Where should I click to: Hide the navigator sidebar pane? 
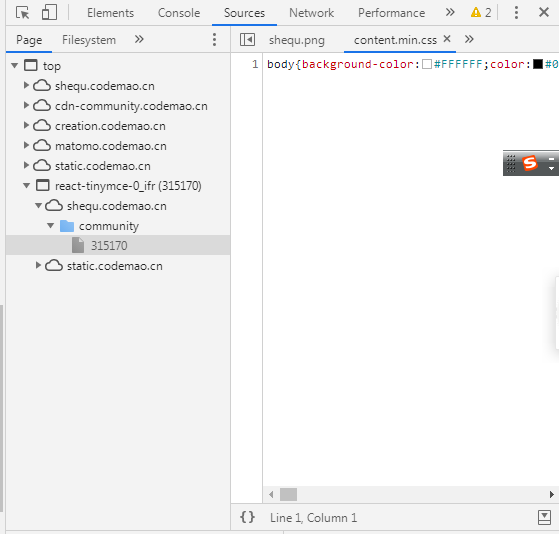[247, 40]
